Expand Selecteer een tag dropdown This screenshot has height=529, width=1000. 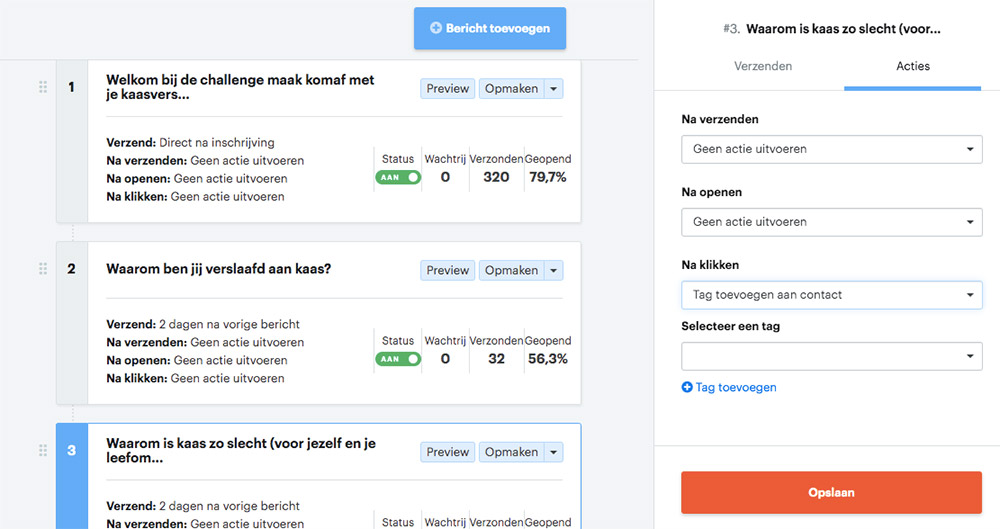831,356
